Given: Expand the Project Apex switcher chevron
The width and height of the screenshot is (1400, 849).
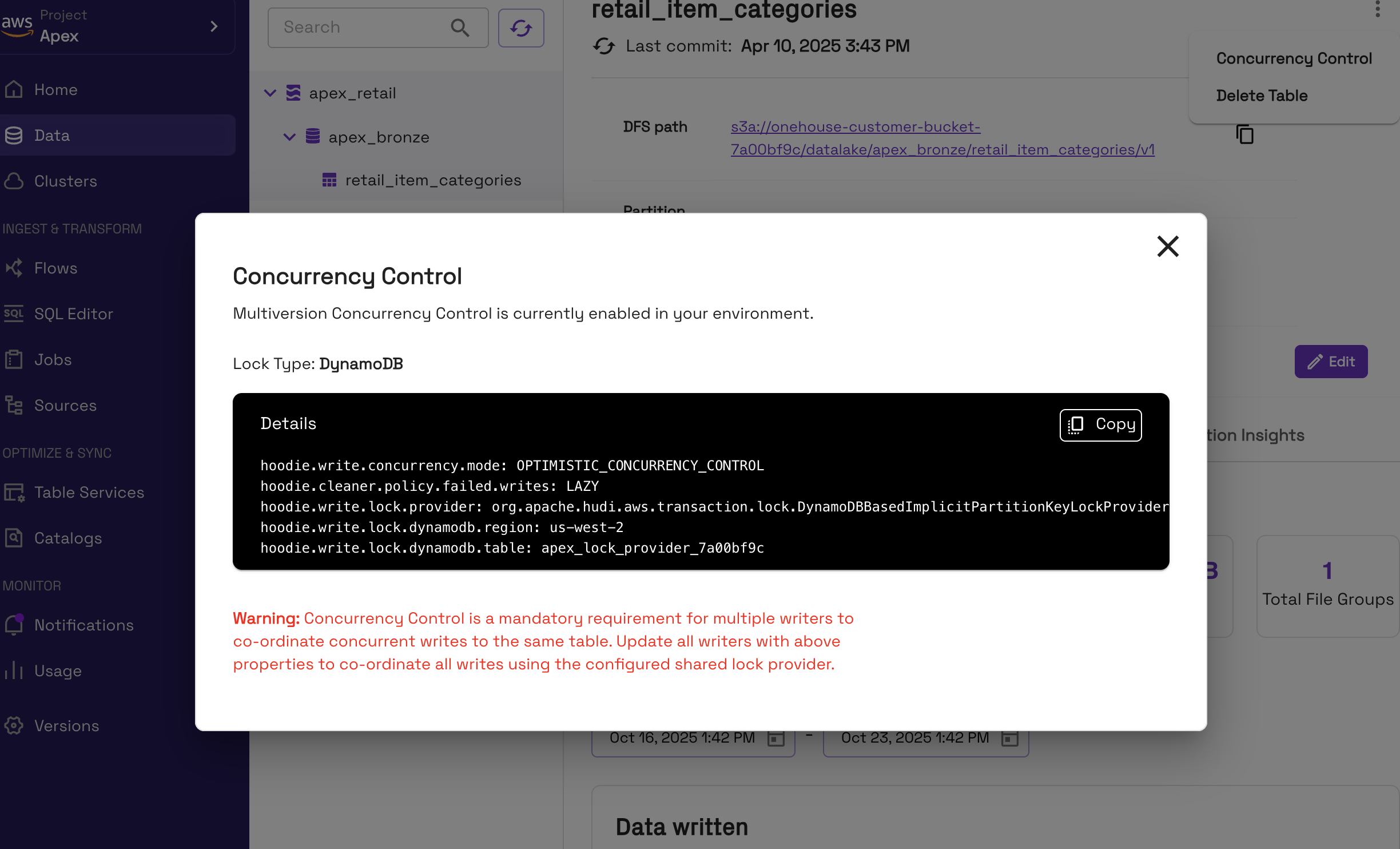Looking at the screenshot, I should tap(214, 26).
